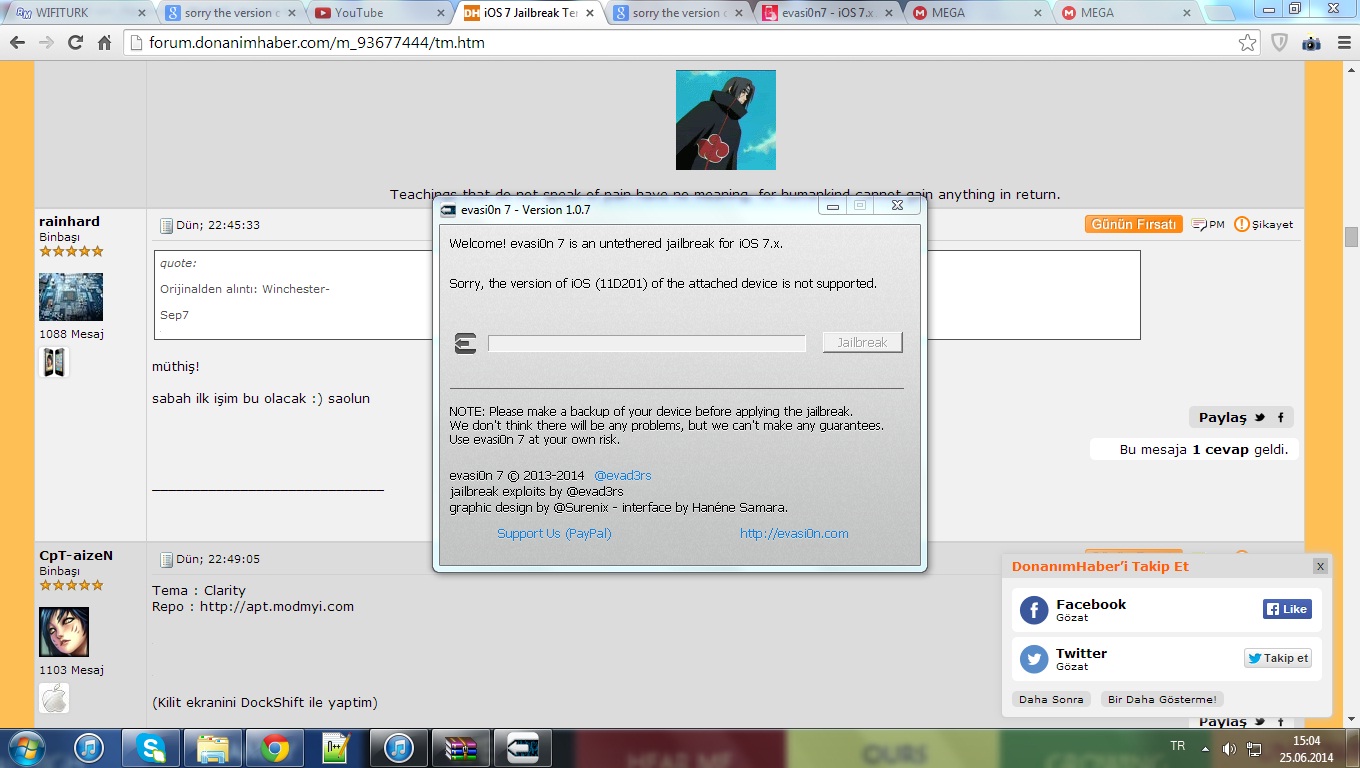This screenshot has width=1360, height=768.
Task: Share rainhard's post on Twitter
Action: click(1260, 417)
